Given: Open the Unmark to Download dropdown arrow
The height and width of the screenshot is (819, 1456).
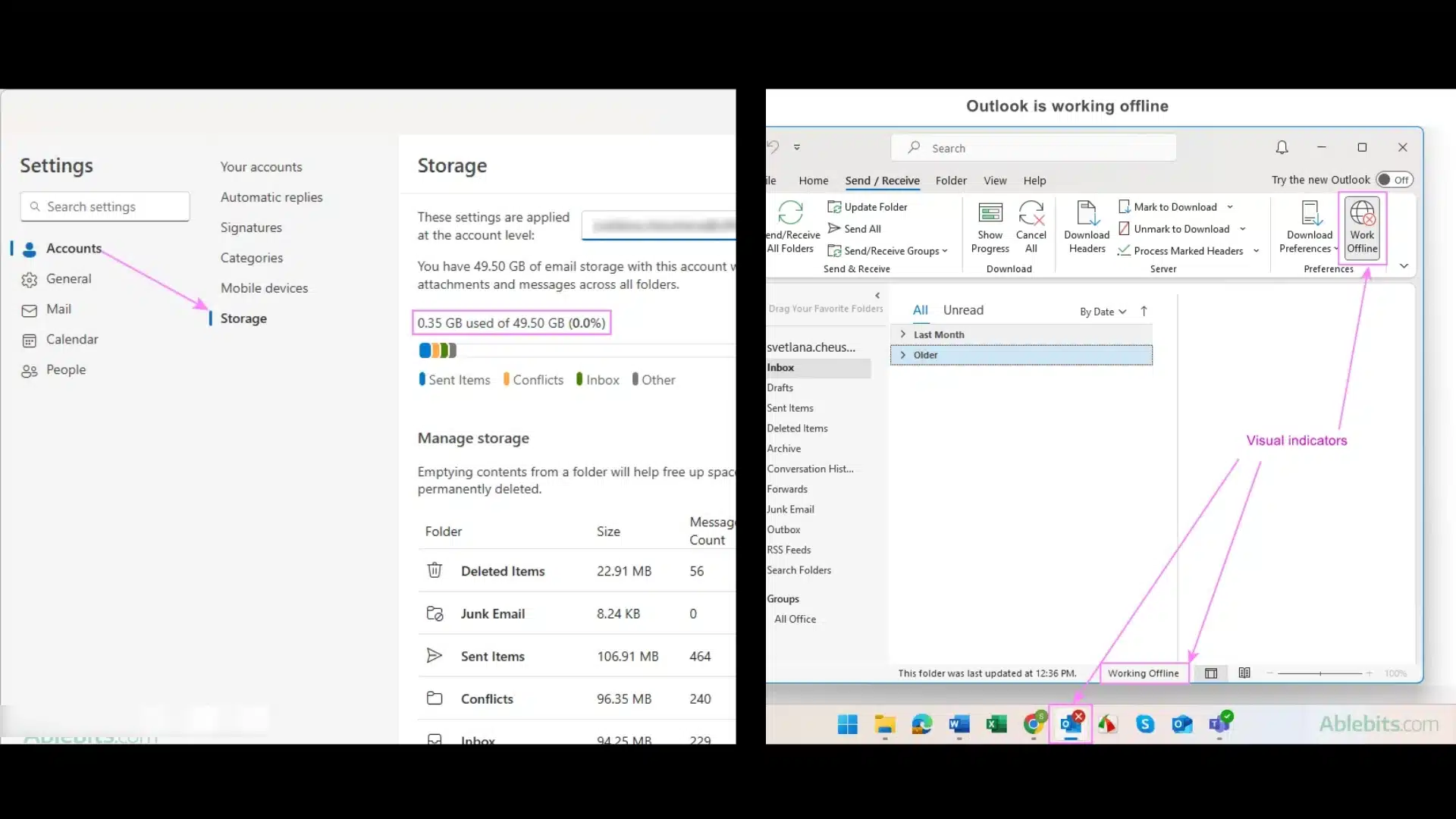Looking at the screenshot, I should (1243, 229).
